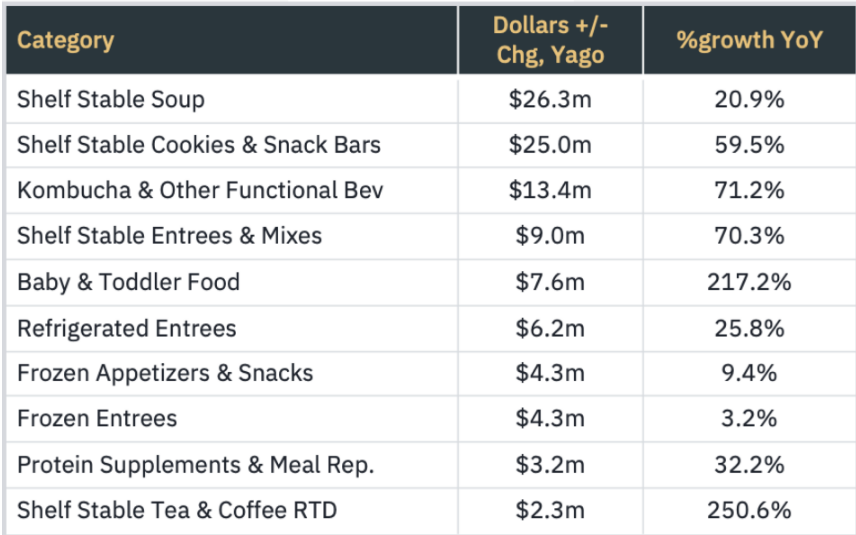Click the 250.6% growth cell
Image resolution: width=856 pixels, height=535 pixels.
(748, 510)
